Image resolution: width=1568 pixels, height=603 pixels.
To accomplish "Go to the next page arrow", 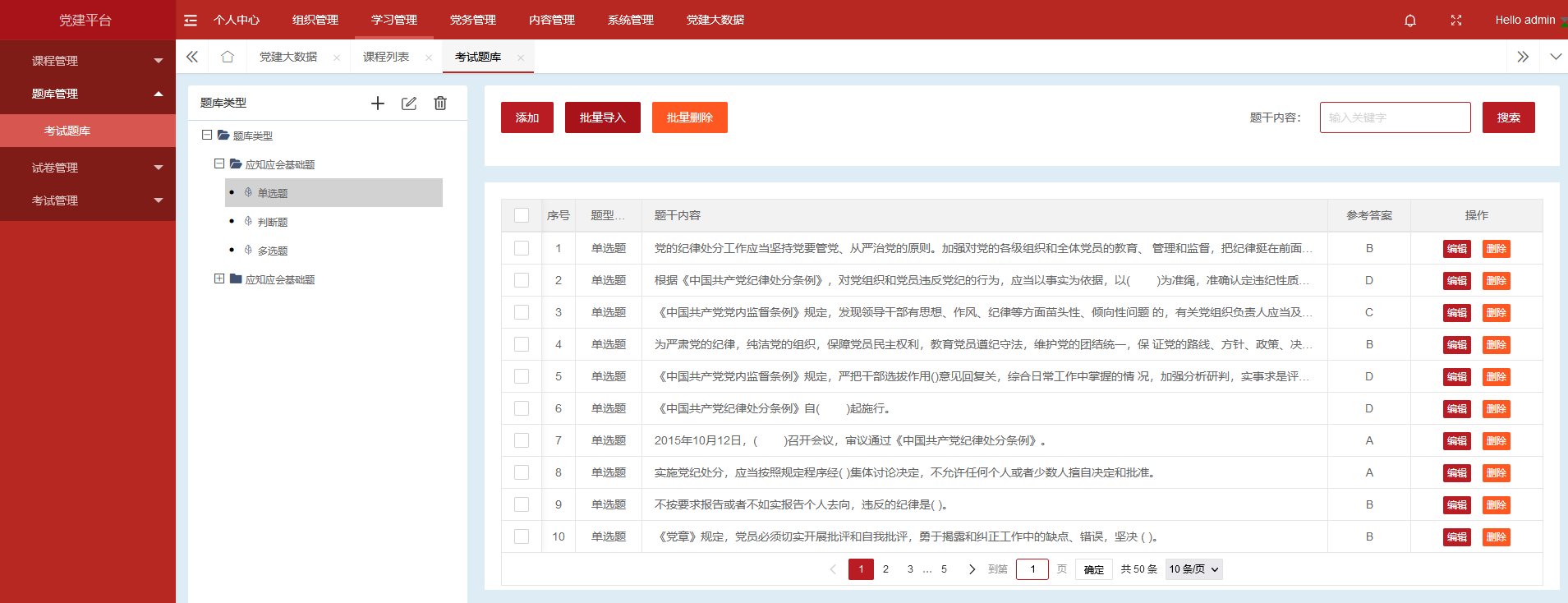I will 973,569.
